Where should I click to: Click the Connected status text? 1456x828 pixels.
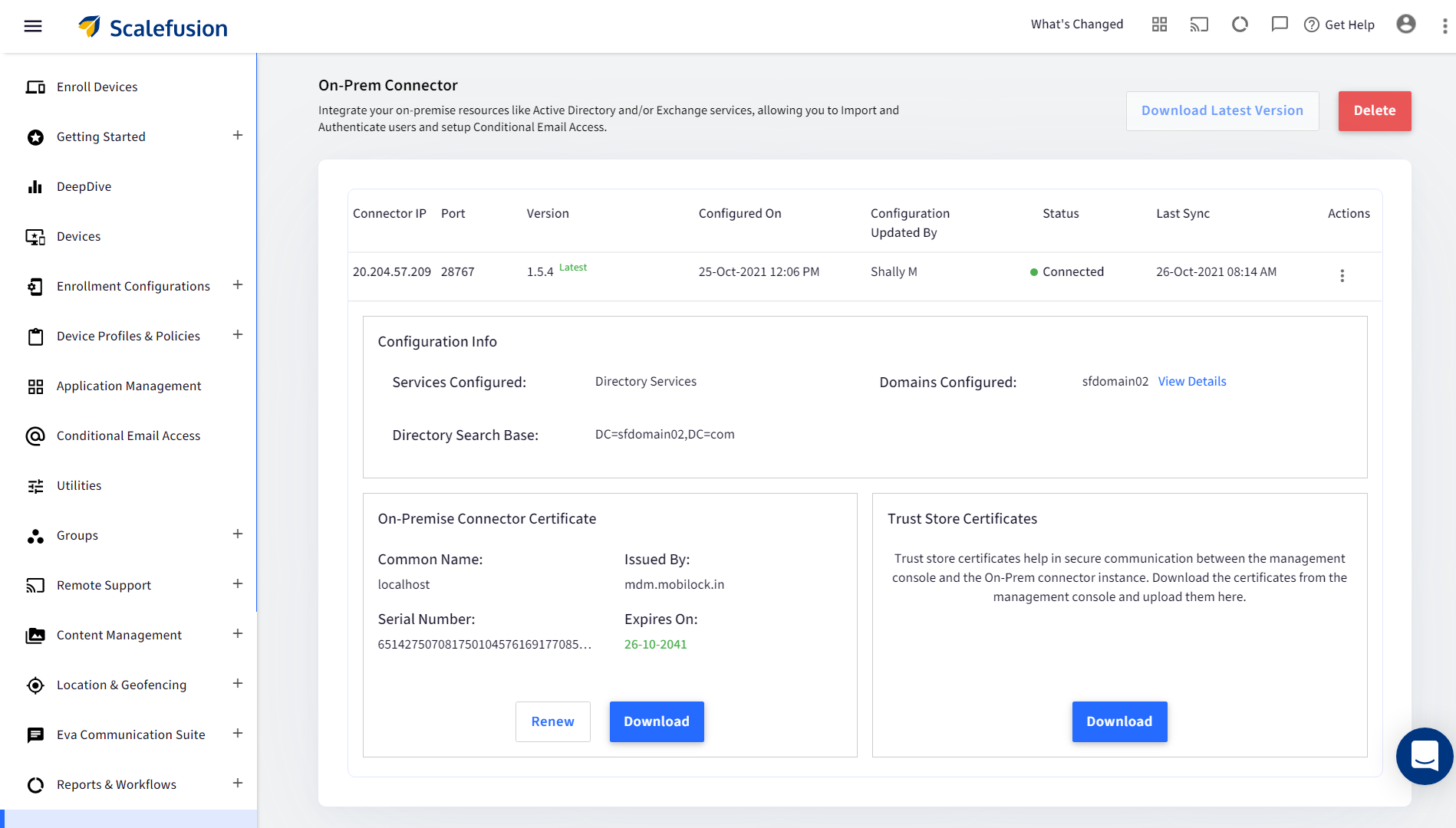1073,272
